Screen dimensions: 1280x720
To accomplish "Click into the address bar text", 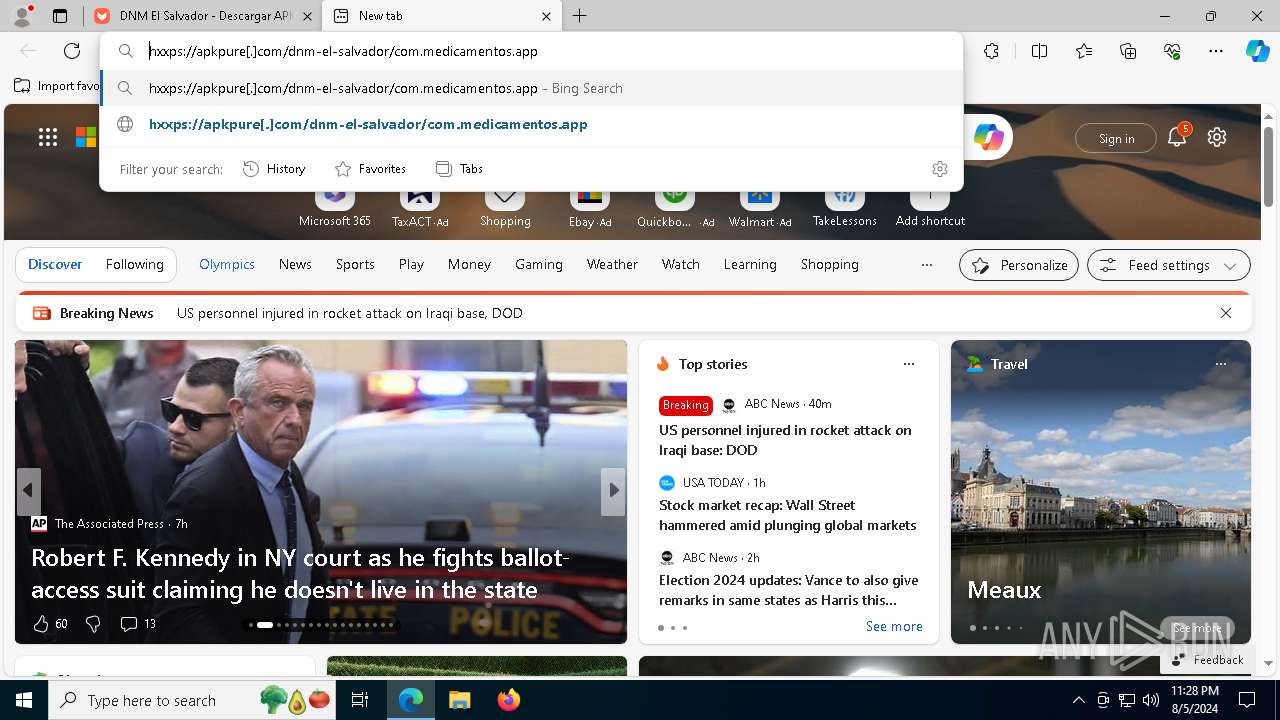I will [x=344, y=51].
